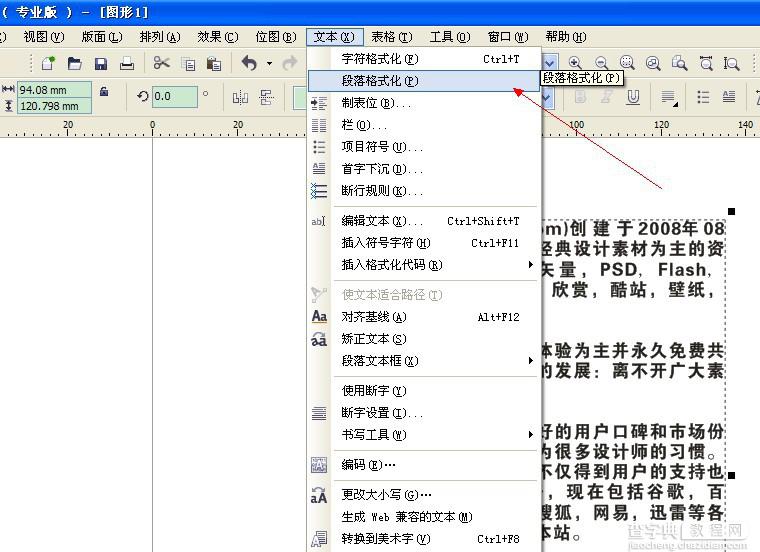Choose 编辑文本(X)... menu entry
The width and height of the screenshot is (760, 552).
click(424, 221)
